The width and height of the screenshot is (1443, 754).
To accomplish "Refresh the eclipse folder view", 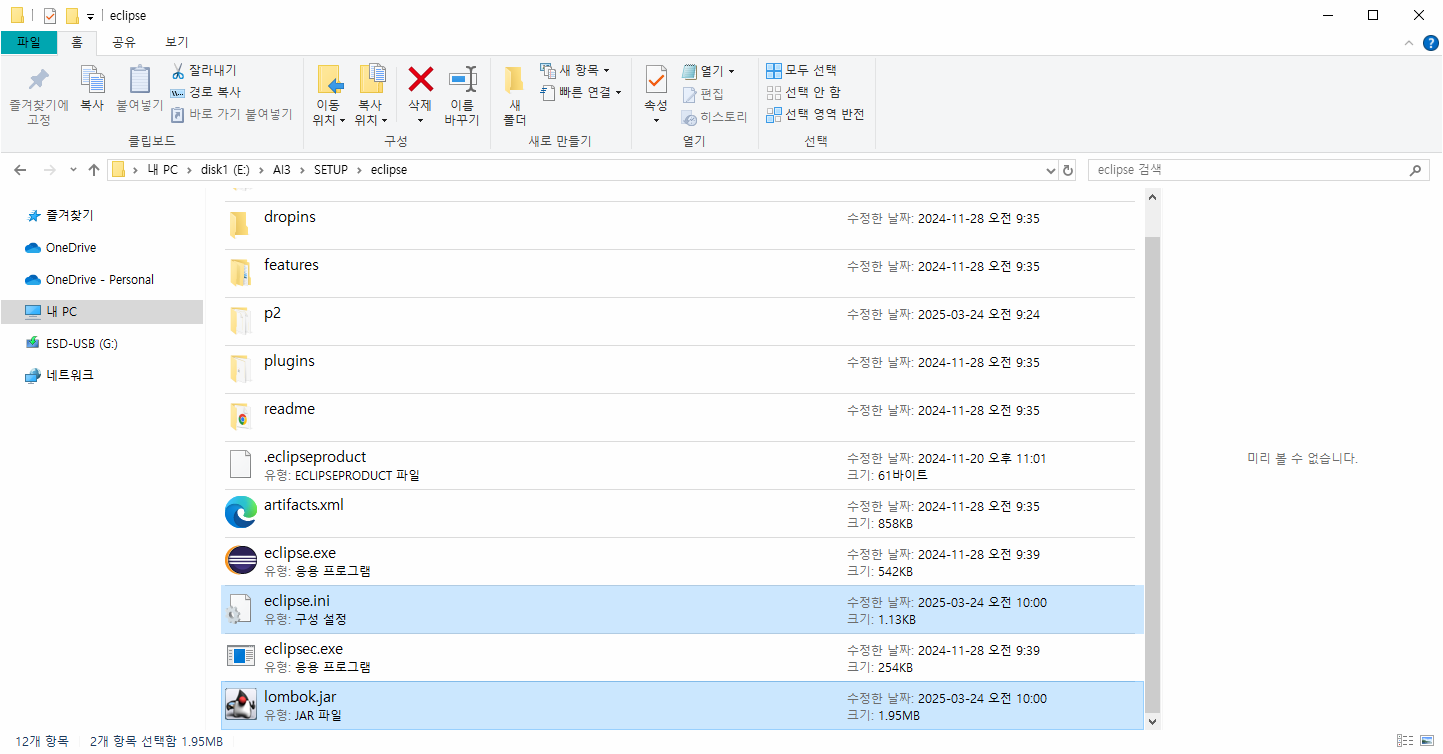I will 1068,170.
